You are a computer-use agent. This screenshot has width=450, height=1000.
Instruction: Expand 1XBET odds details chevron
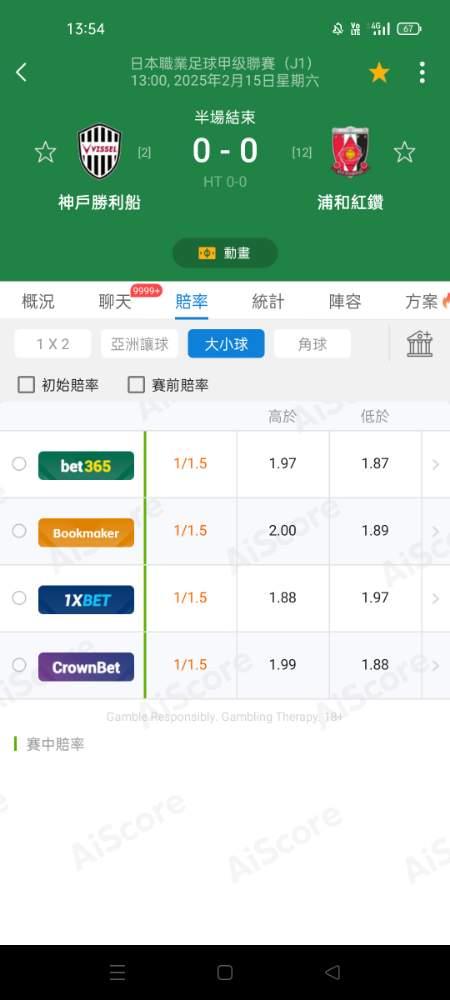pyautogui.click(x=436, y=598)
